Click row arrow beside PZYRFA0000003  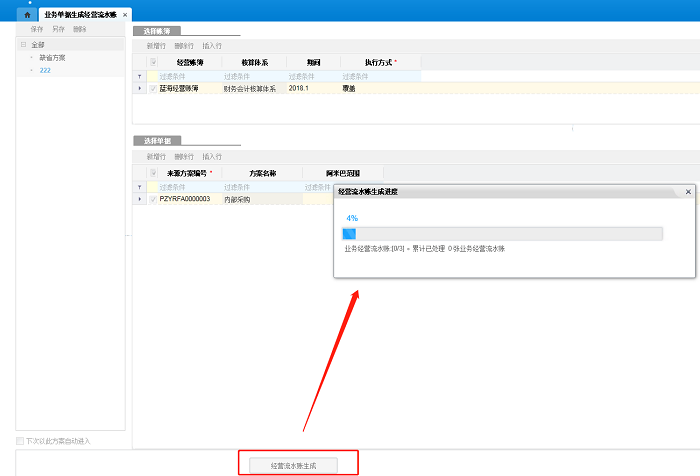[x=139, y=200]
